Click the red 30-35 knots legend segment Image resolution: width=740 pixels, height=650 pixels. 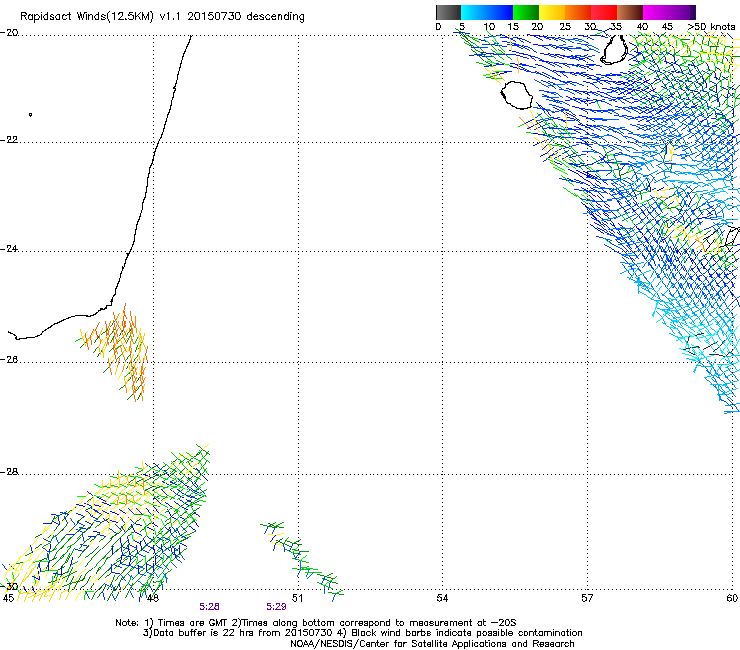[604, 12]
